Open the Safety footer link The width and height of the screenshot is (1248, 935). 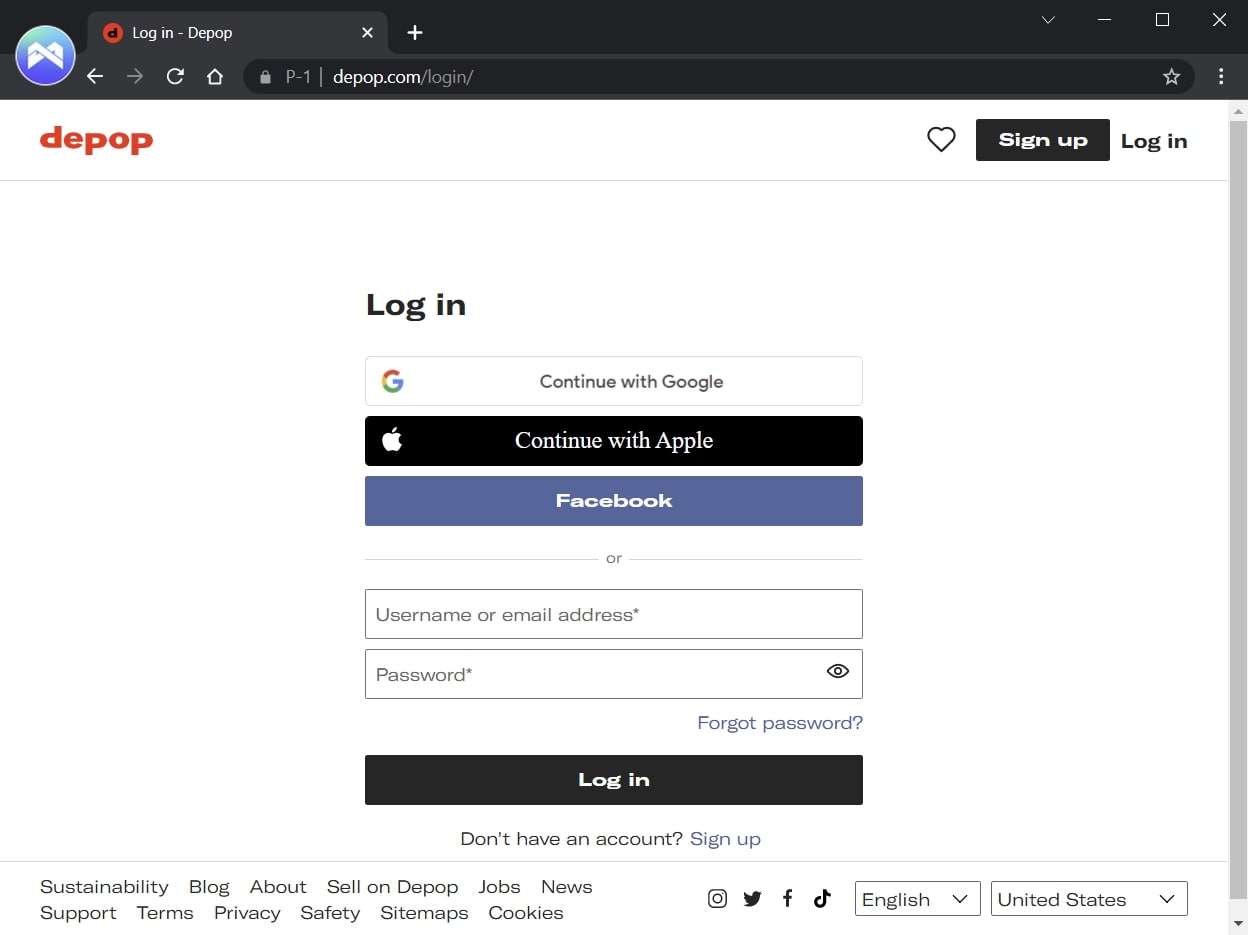point(330,913)
